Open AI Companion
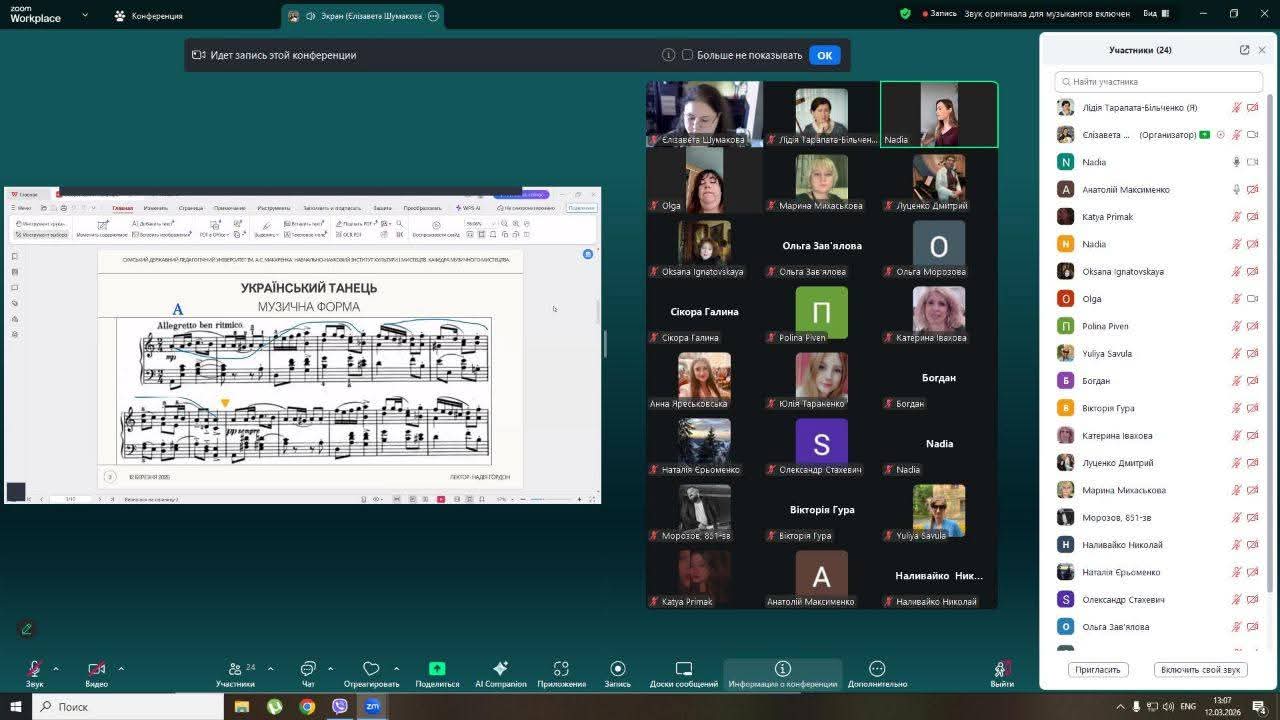Viewport: 1280px width, 720px height. pyautogui.click(x=500, y=669)
